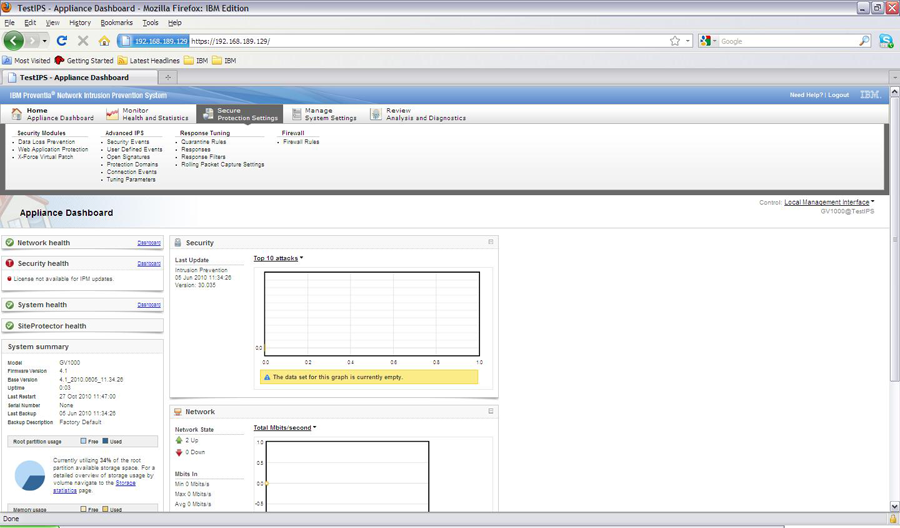The height and width of the screenshot is (528, 900).
Task: Open the Skype toolbar icon
Action: (x=886, y=41)
